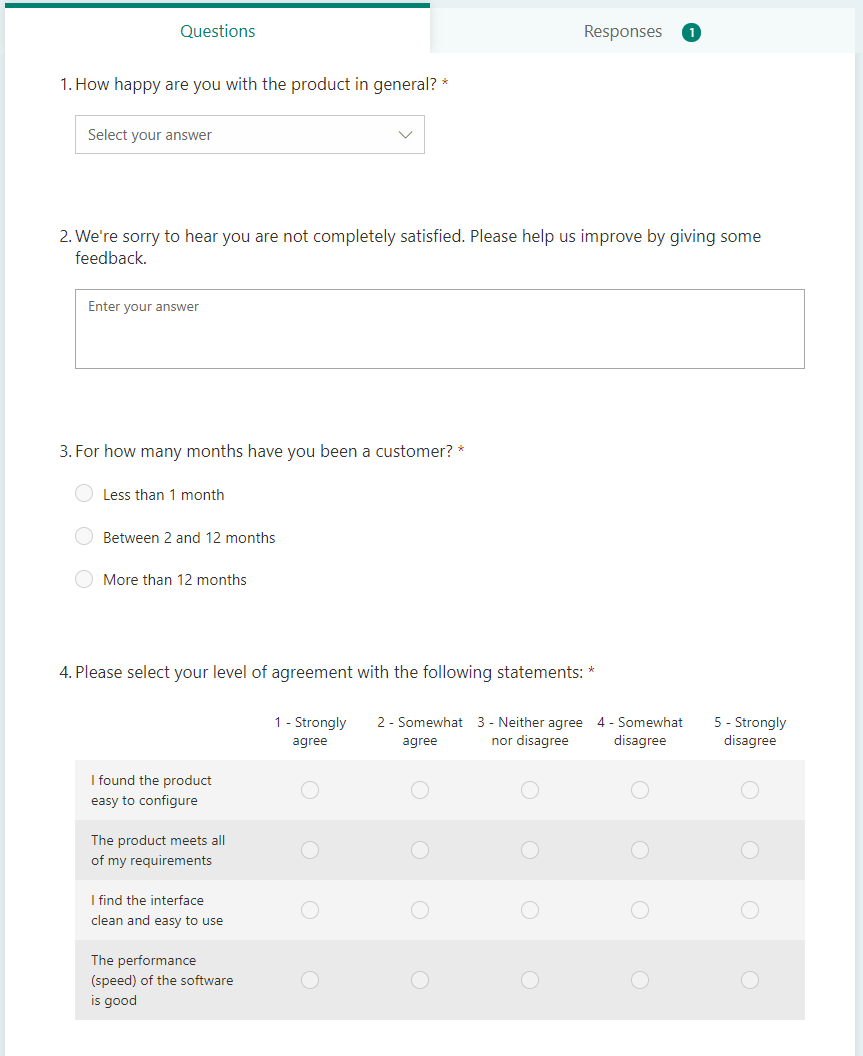Choose 'Between 2 and 12 months'

pyautogui.click(x=84, y=537)
